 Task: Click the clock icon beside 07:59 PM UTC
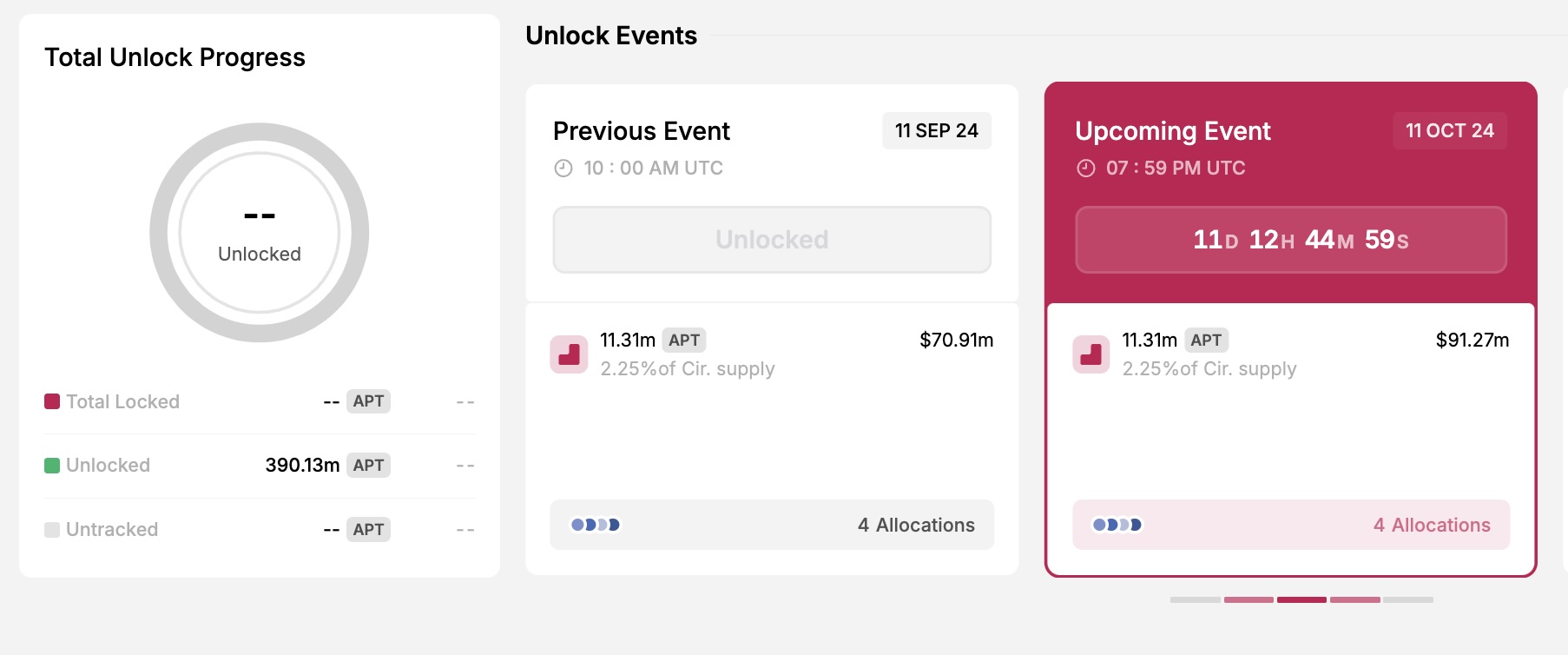click(x=1086, y=169)
